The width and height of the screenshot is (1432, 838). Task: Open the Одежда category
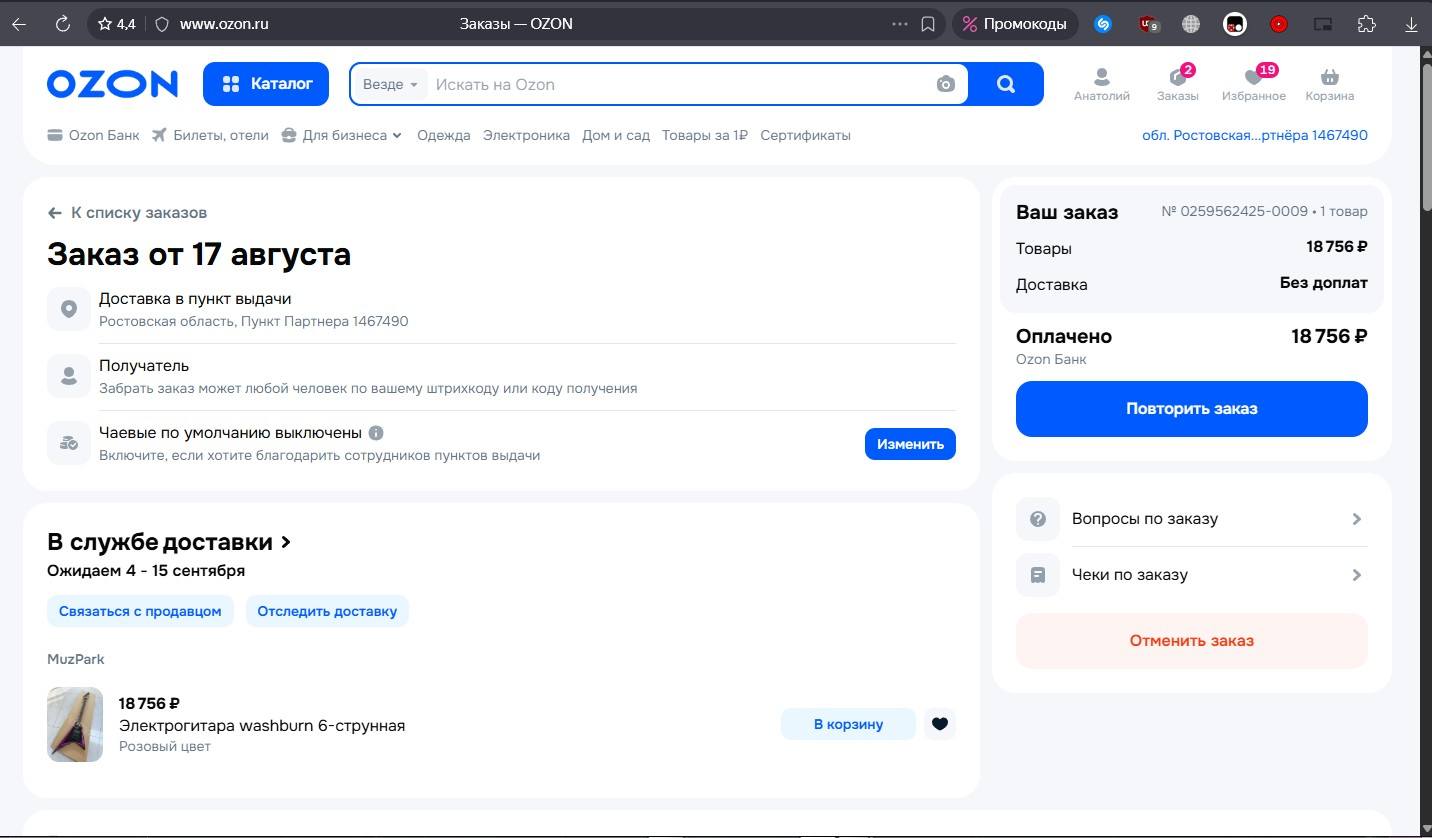point(444,135)
